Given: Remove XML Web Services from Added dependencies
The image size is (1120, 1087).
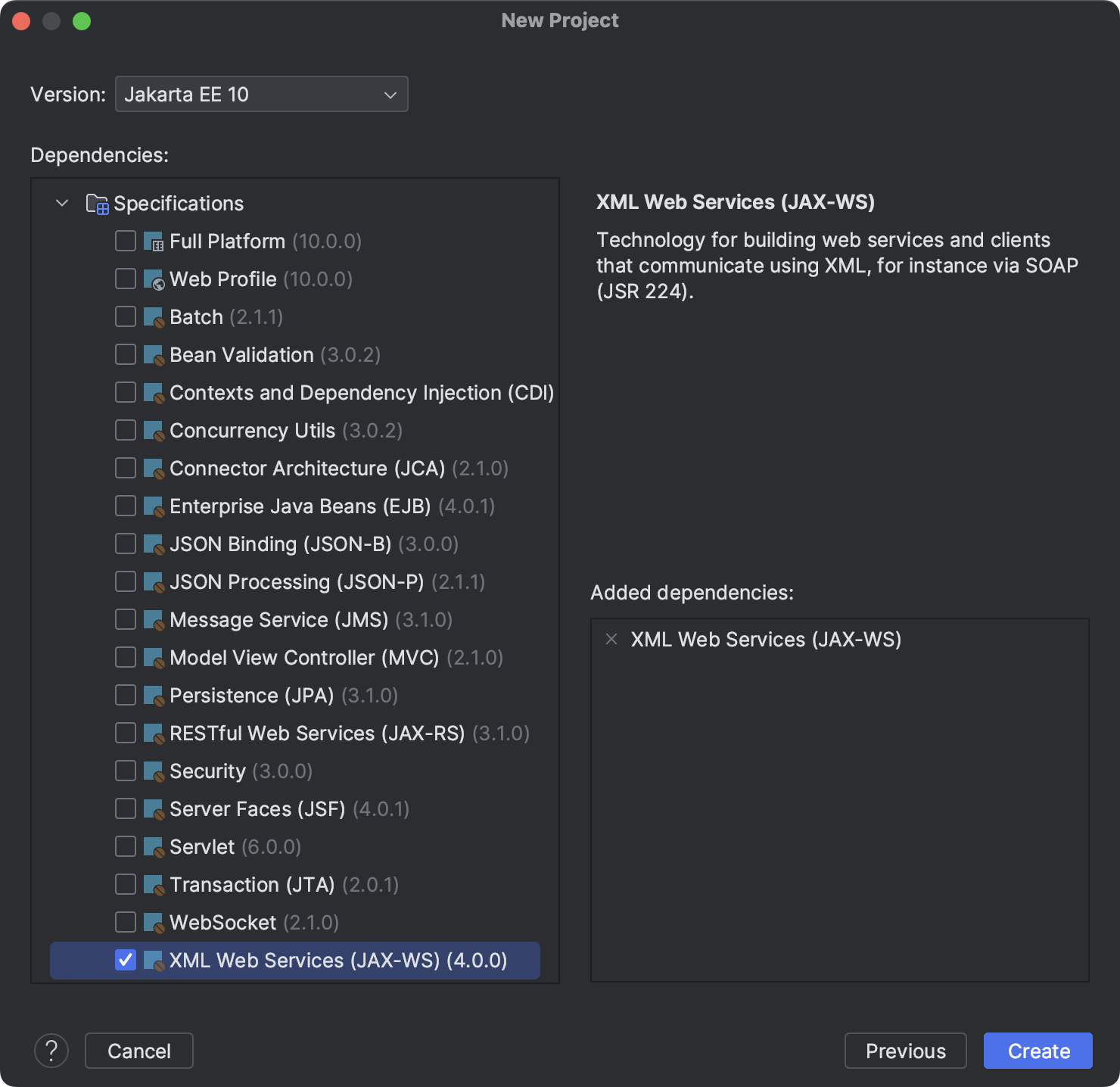Looking at the screenshot, I should 610,640.
